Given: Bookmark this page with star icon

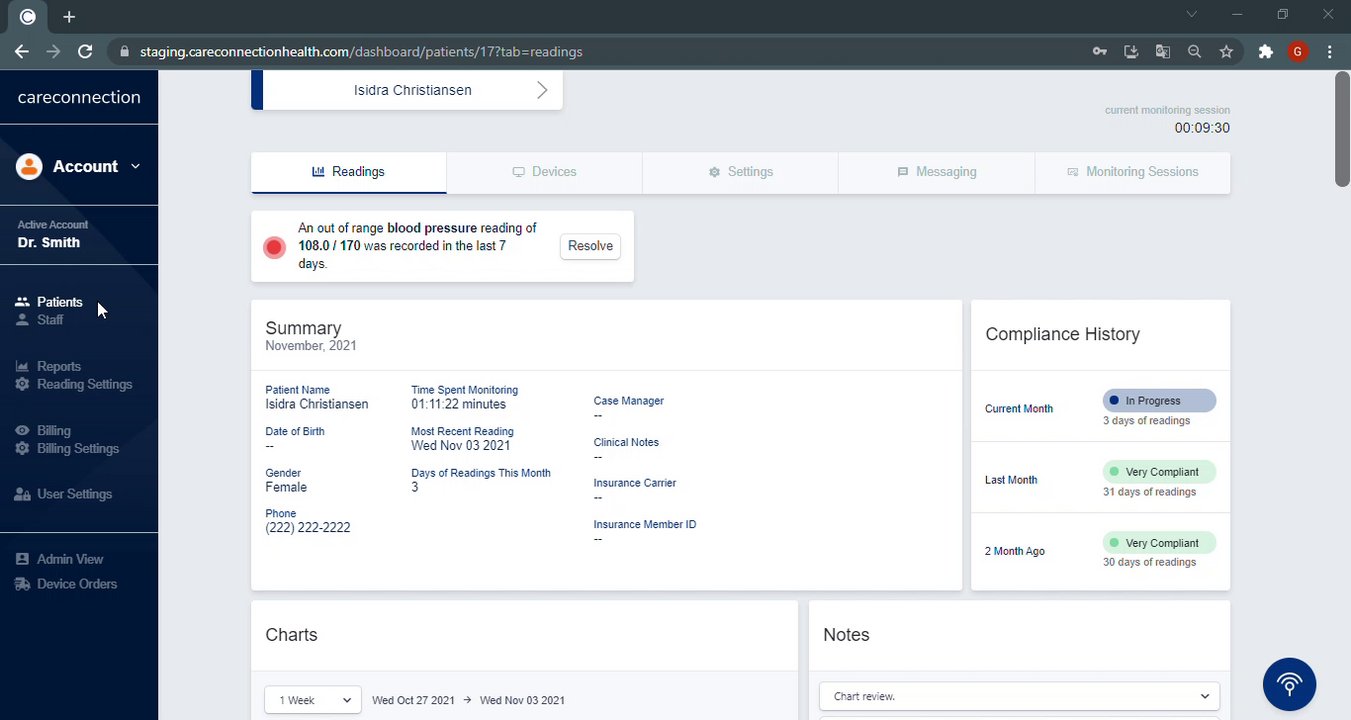Looking at the screenshot, I should [x=1226, y=51].
